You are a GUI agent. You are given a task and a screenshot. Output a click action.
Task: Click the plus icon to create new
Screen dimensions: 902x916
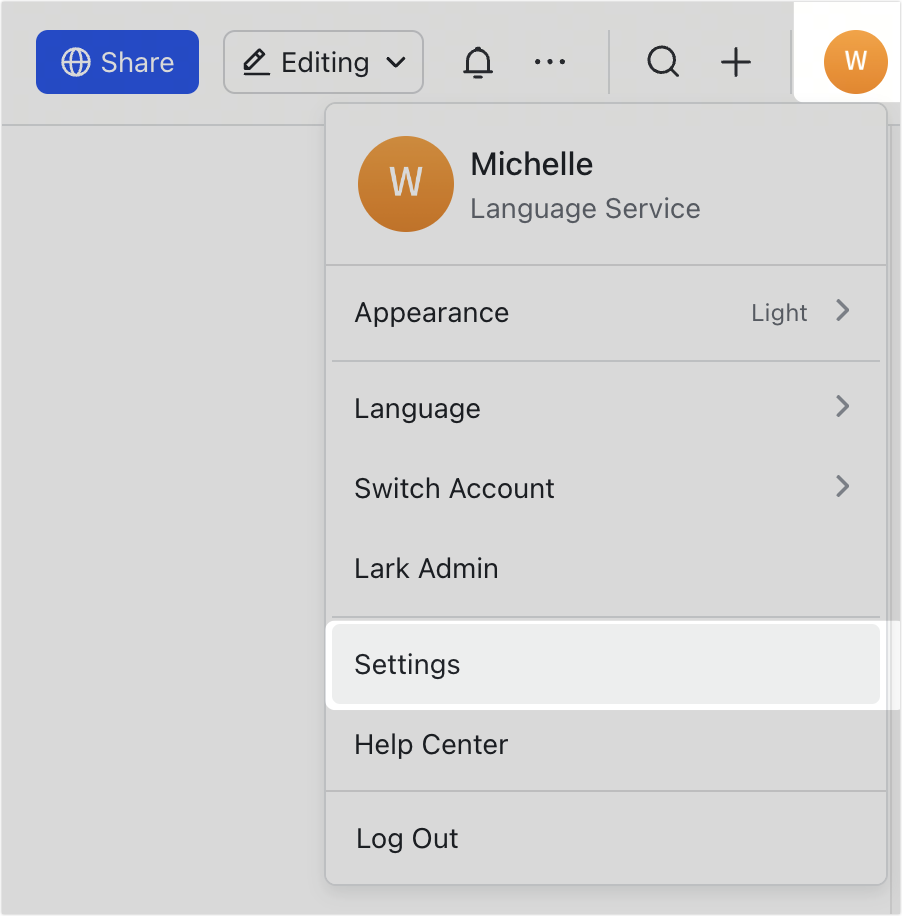pyautogui.click(x=736, y=62)
